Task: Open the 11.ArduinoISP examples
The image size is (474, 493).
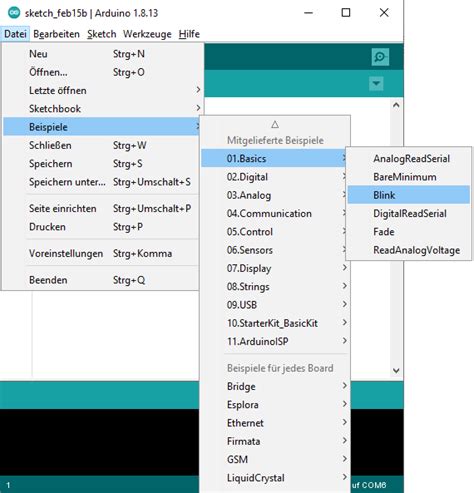Action: (x=275, y=342)
